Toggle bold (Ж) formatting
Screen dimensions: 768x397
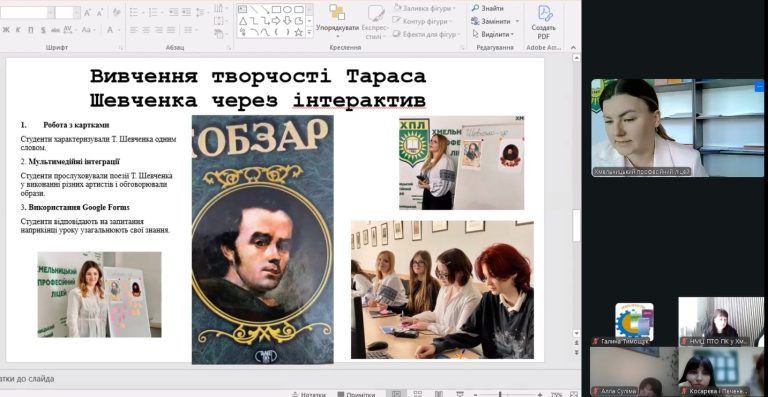[x=6, y=30]
